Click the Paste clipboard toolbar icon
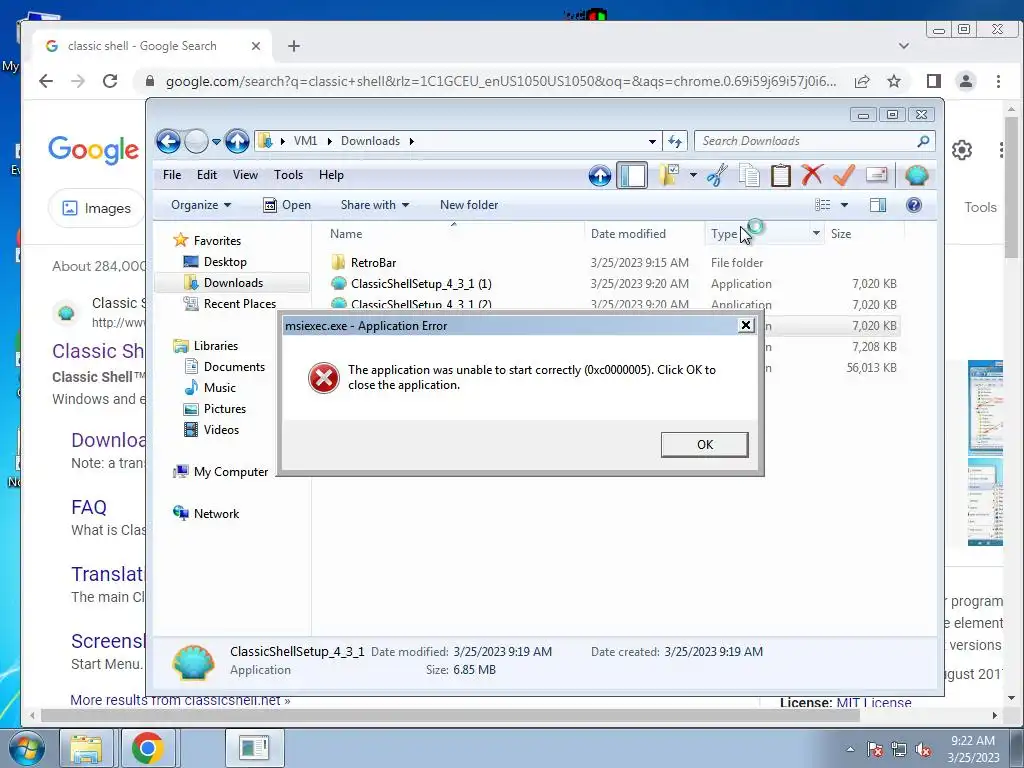1024x768 pixels. [780, 175]
